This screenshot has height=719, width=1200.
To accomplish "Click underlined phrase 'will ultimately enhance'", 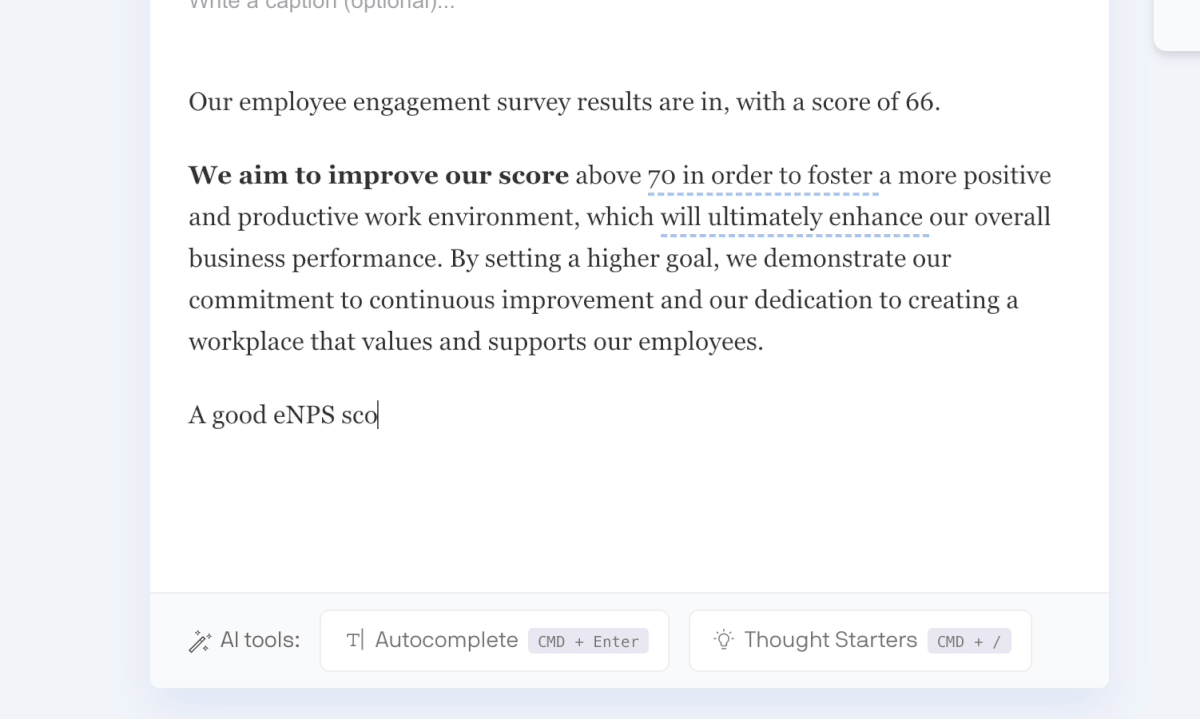I will click(x=792, y=217).
